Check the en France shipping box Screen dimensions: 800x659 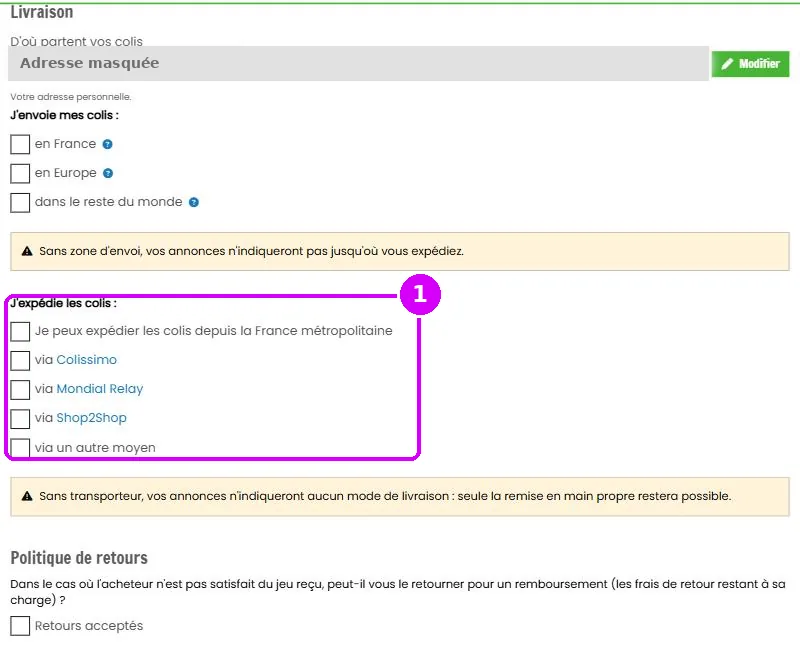coord(20,144)
